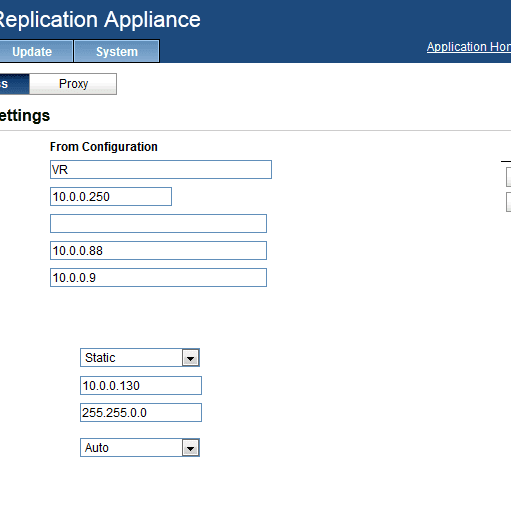Click the From Configuration heading
This screenshot has width=511, height=511.
[104, 147]
